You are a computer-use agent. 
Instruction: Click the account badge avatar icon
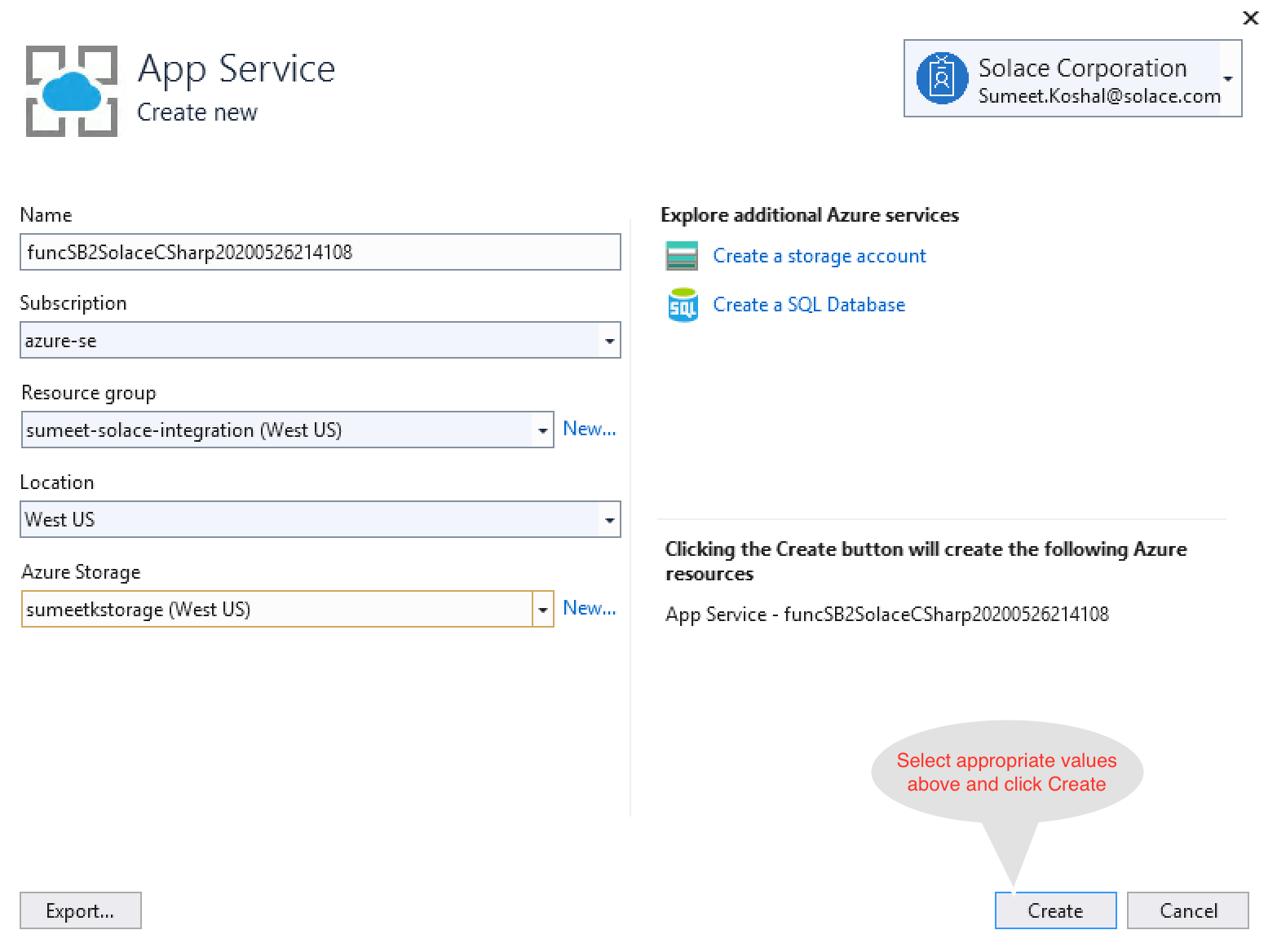tap(942, 79)
